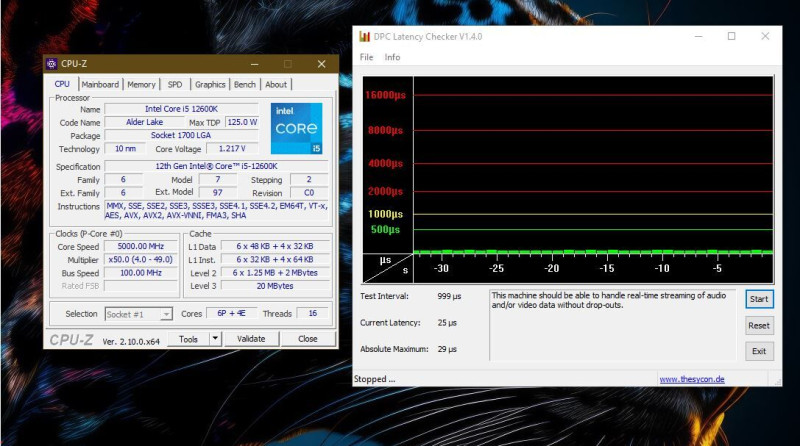Click the Stopped status bar text
The height and width of the screenshot is (446, 800).
click(x=374, y=379)
